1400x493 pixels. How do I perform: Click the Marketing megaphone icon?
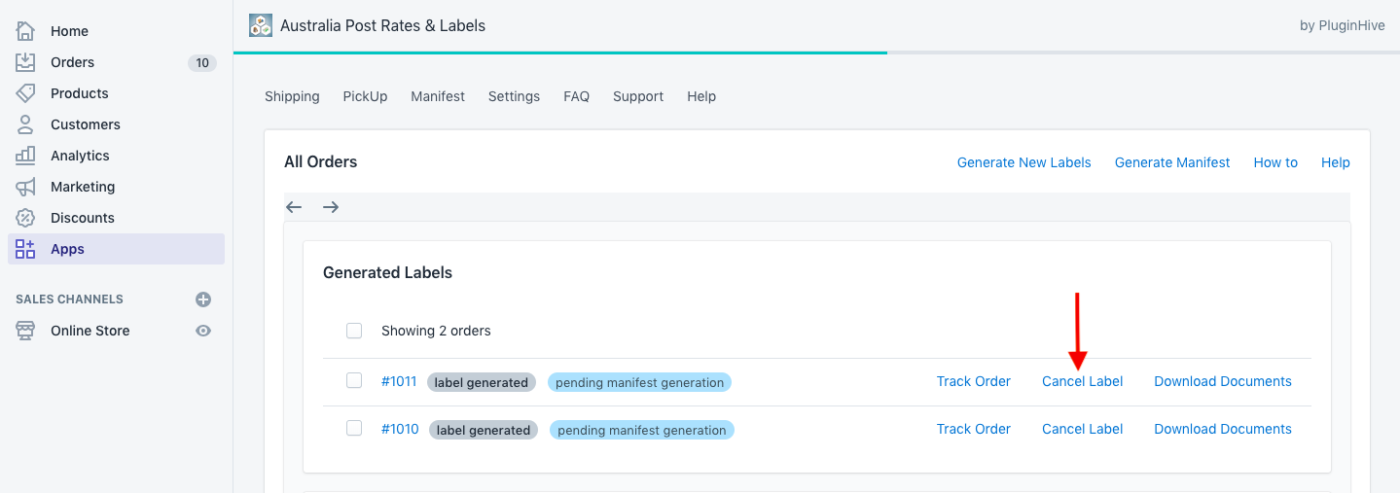tap(25, 186)
